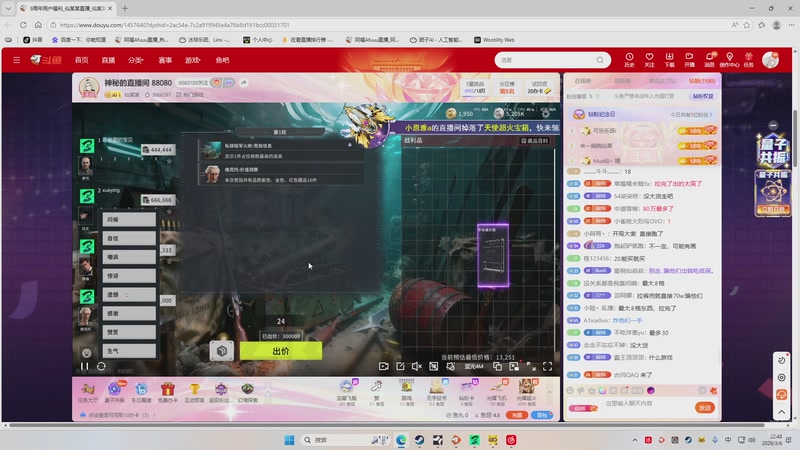Viewport: 800px width, 450px height.
Task: Click the smiley emote icon in game
Action: click(87, 353)
